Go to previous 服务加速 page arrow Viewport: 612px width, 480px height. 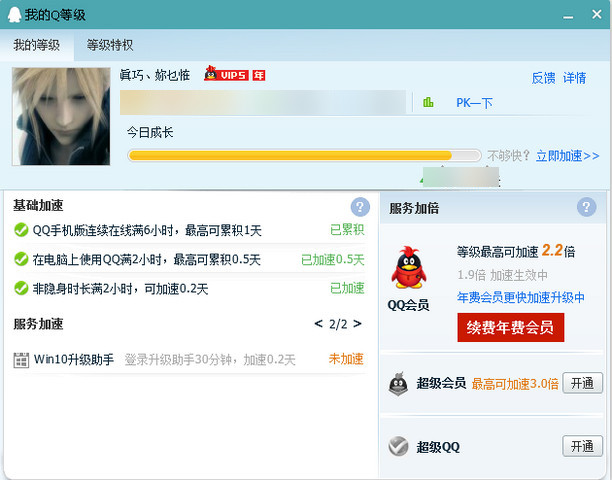tap(319, 324)
